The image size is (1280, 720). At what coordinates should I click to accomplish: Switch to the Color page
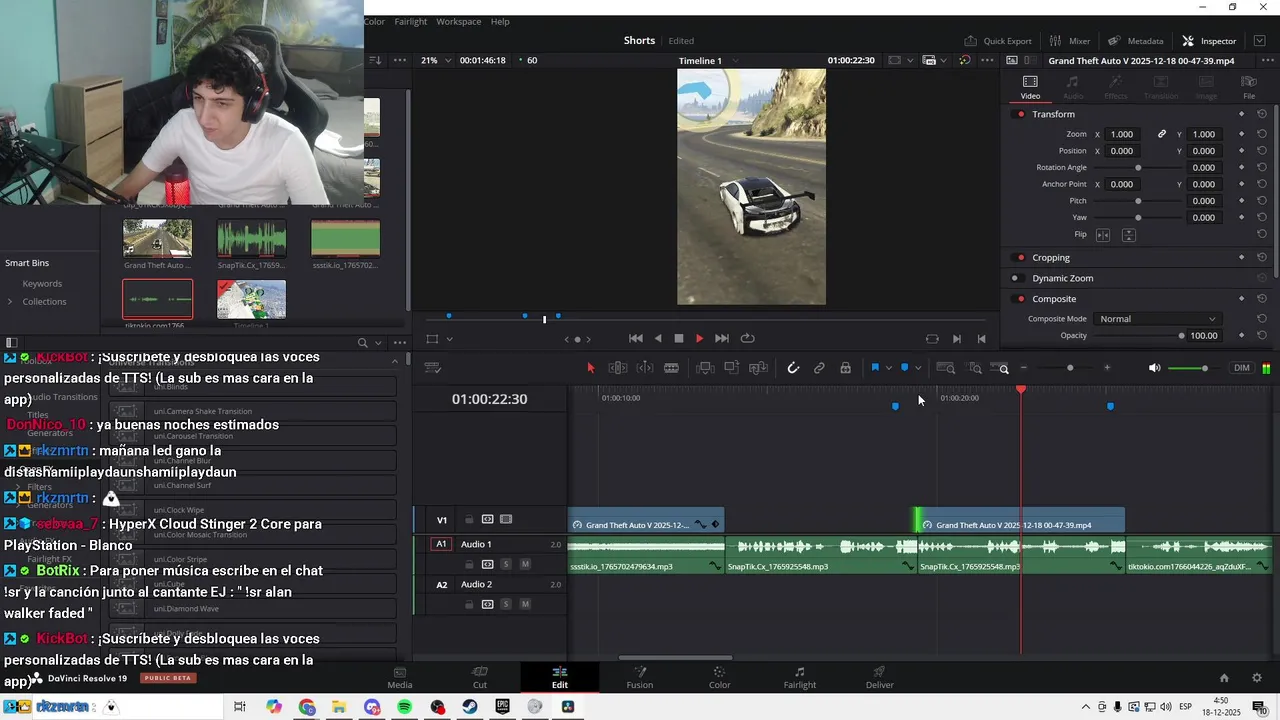pyautogui.click(x=719, y=677)
